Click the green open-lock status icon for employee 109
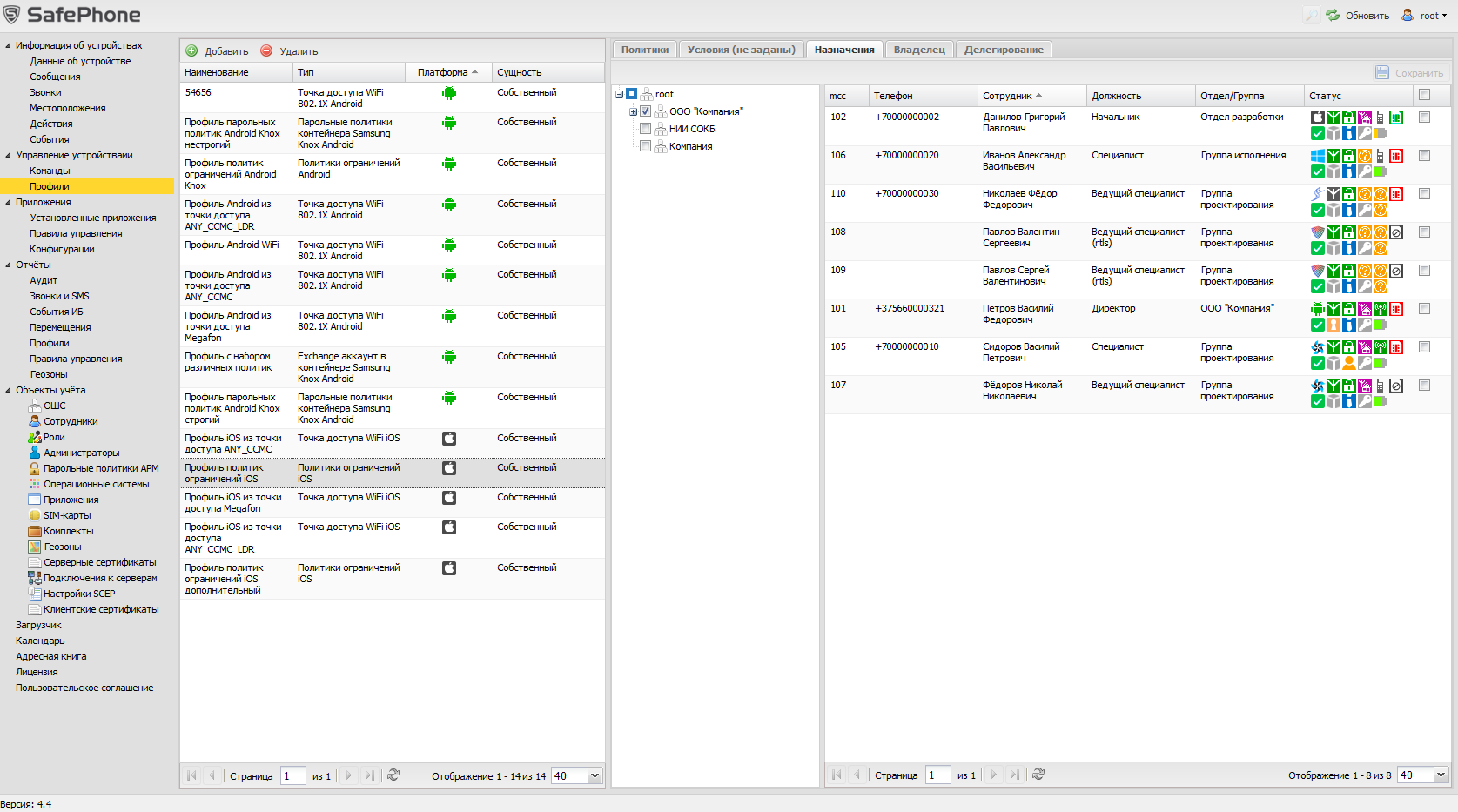This screenshot has width=1458, height=812. click(x=1349, y=271)
